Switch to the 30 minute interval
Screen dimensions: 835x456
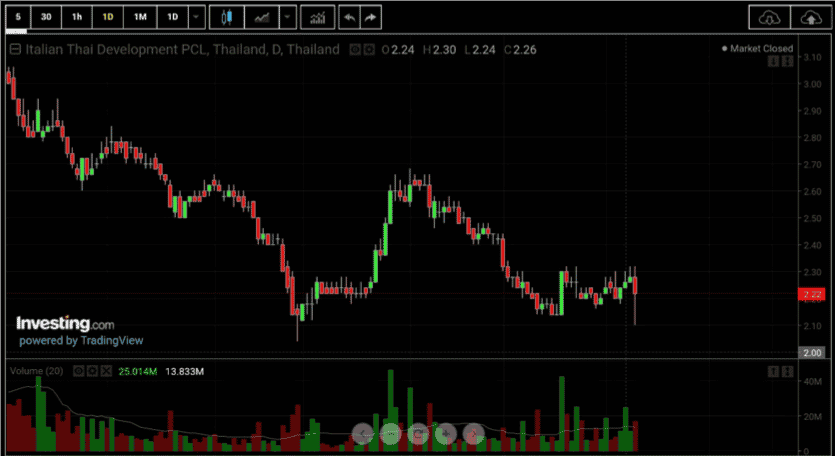point(46,17)
